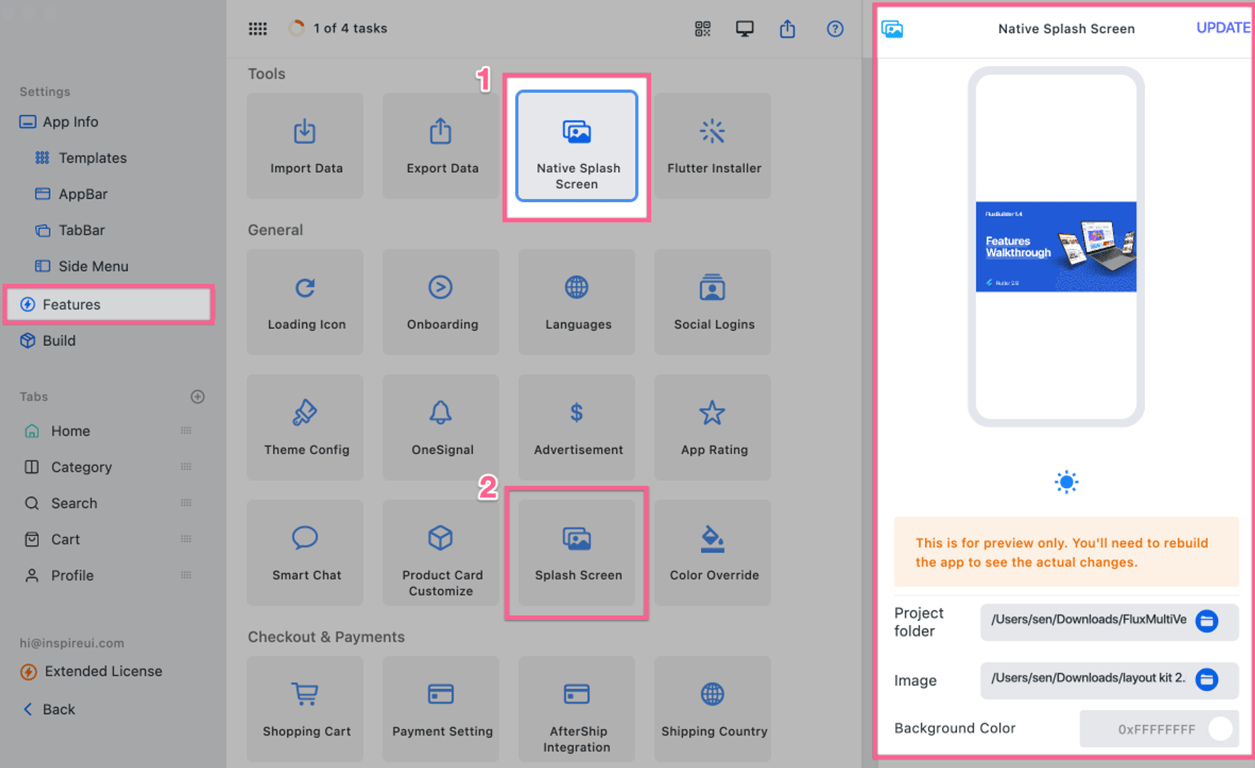The width and height of the screenshot is (1255, 768).
Task: Click the splash preview image in phone
Action: click(1056, 247)
